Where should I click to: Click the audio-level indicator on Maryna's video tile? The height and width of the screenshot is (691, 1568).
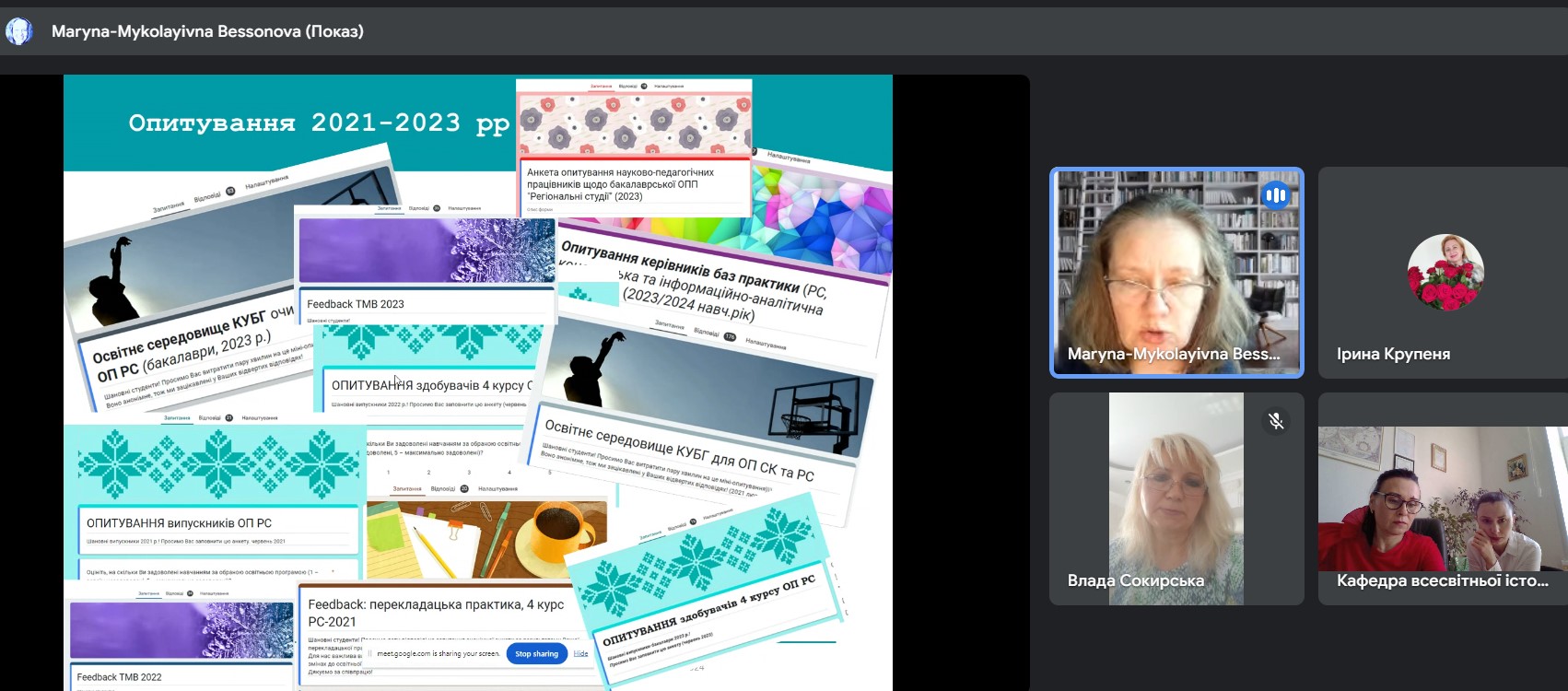[x=1276, y=194]
